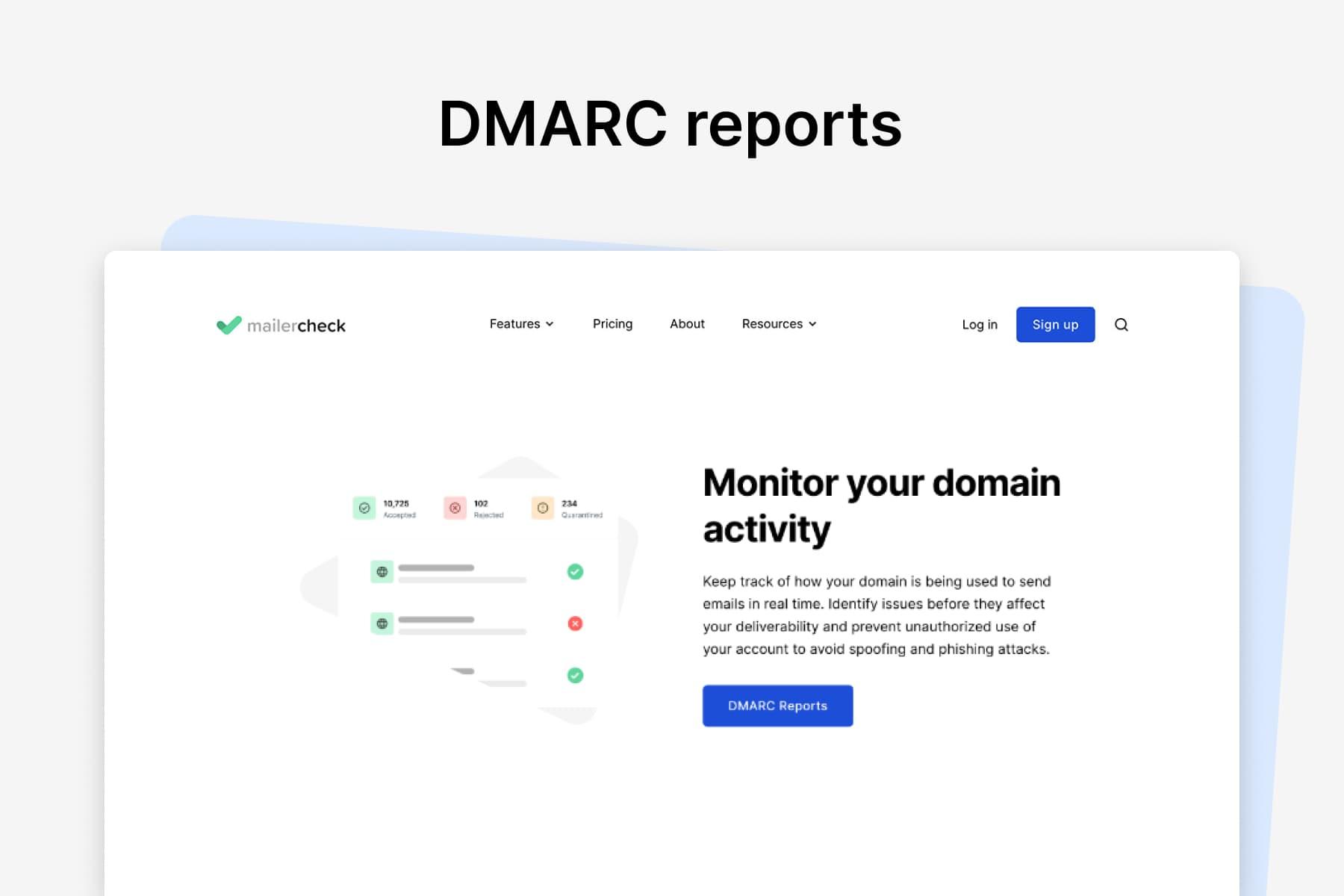Viewport: 1344px width, 896px height.
Task: Click the mailercheck green checkmark logo
Action: pos(228,325)
